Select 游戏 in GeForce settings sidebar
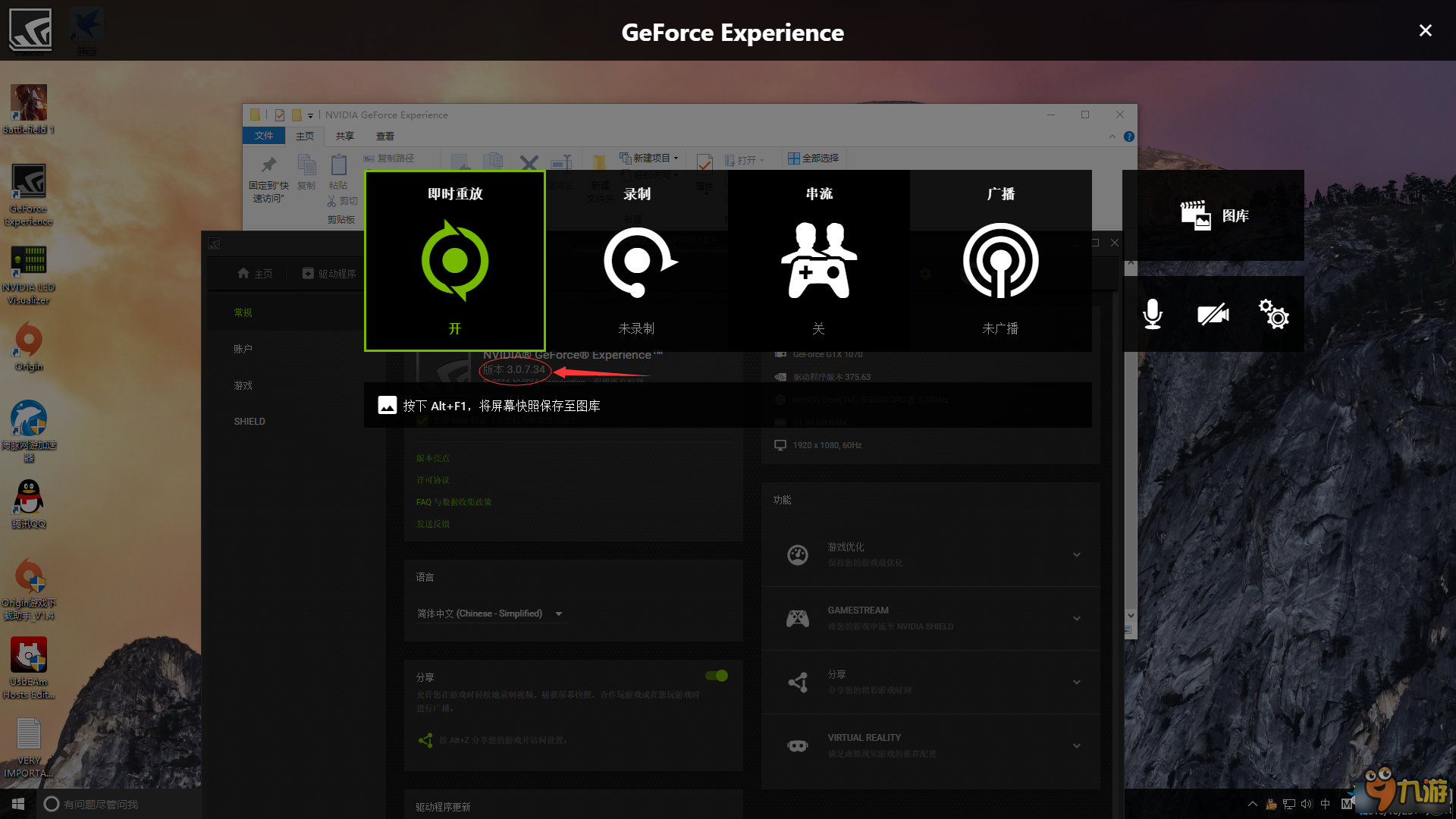The height and width of the screenshot is (819, 1456). [243, 385]
